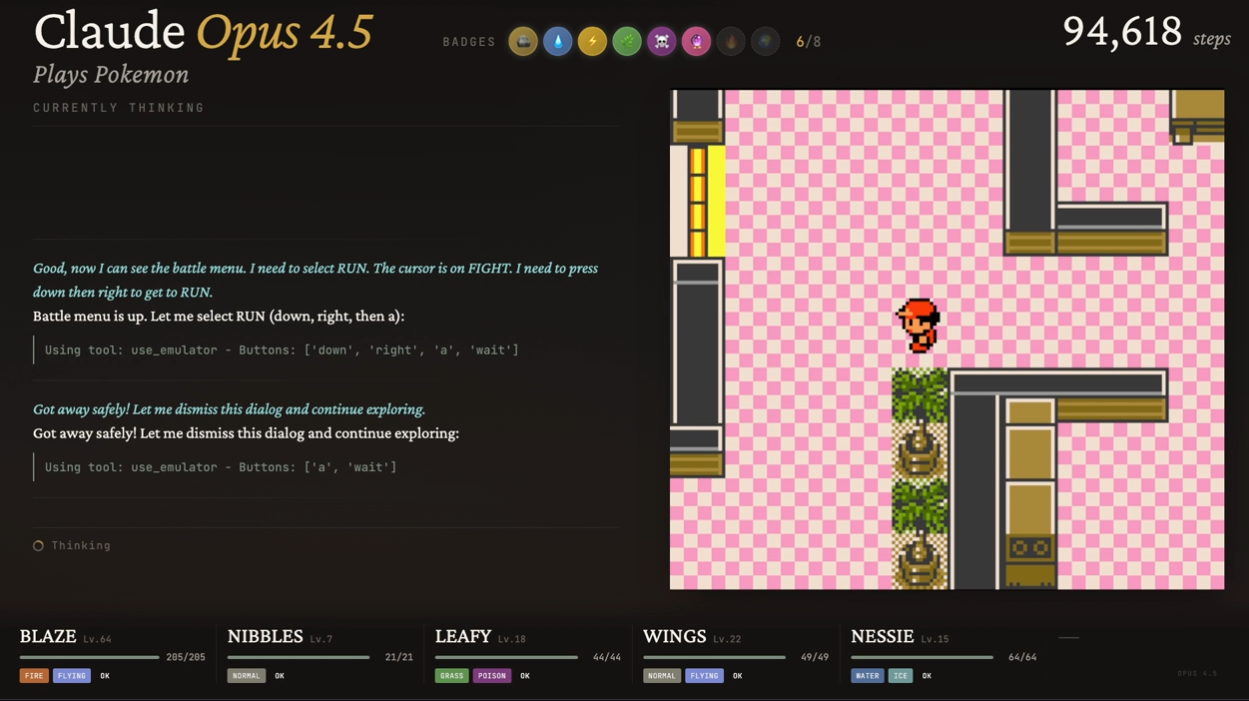1249x701 pixels.
Task: Click the BADGES label
Action: 469,42
